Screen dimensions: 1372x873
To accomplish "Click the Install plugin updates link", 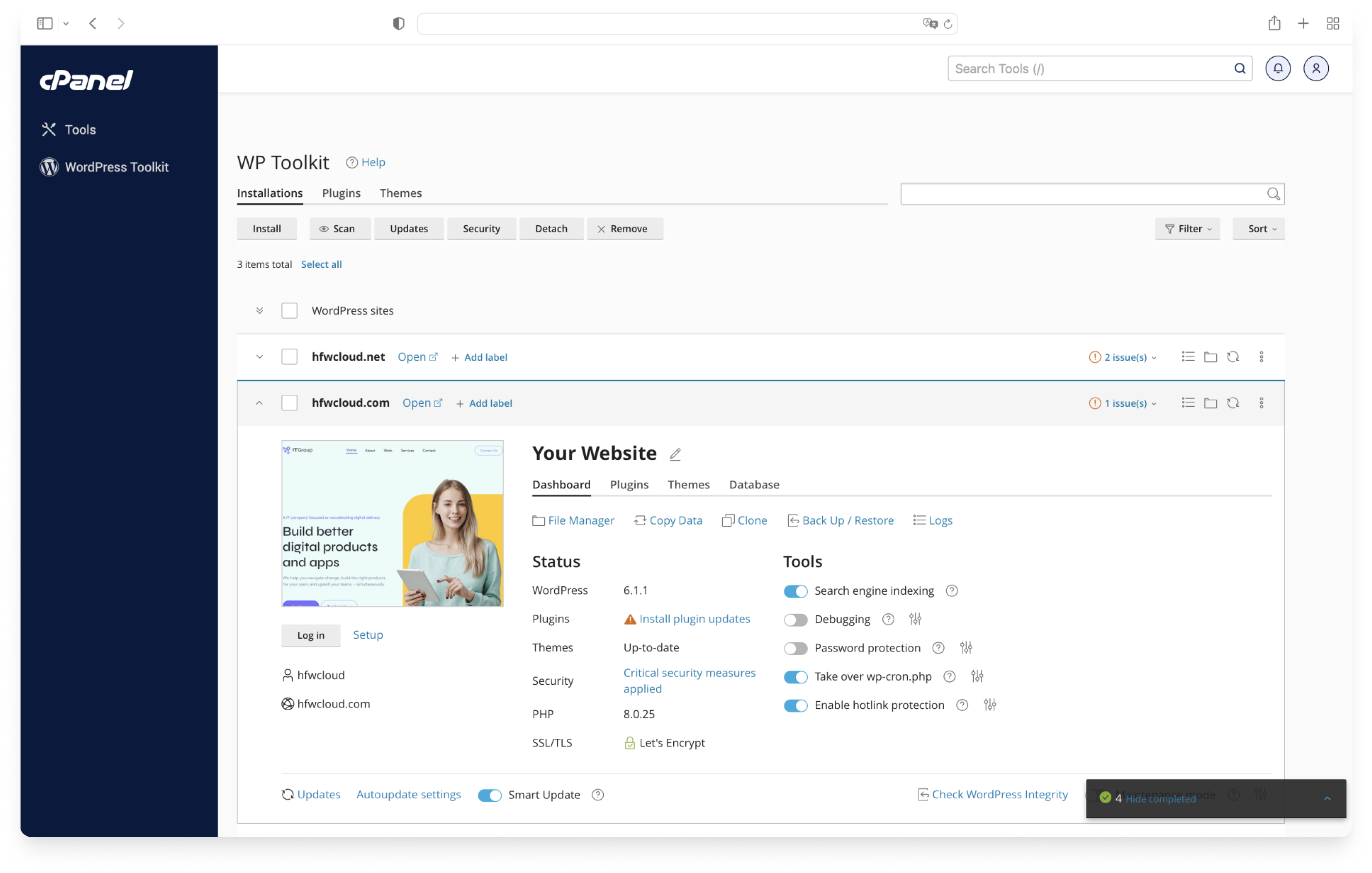I will point(695,619).
